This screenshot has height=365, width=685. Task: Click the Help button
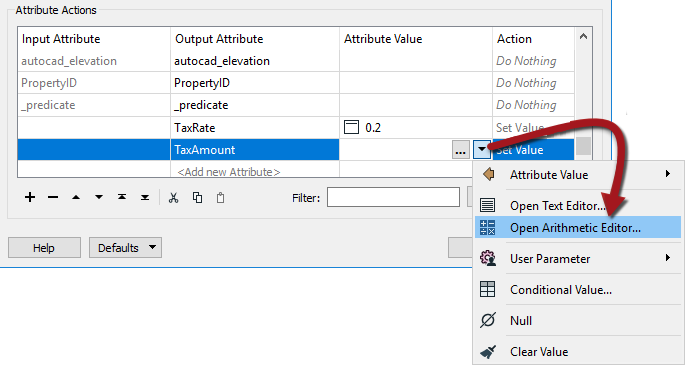tap(44, 248)
